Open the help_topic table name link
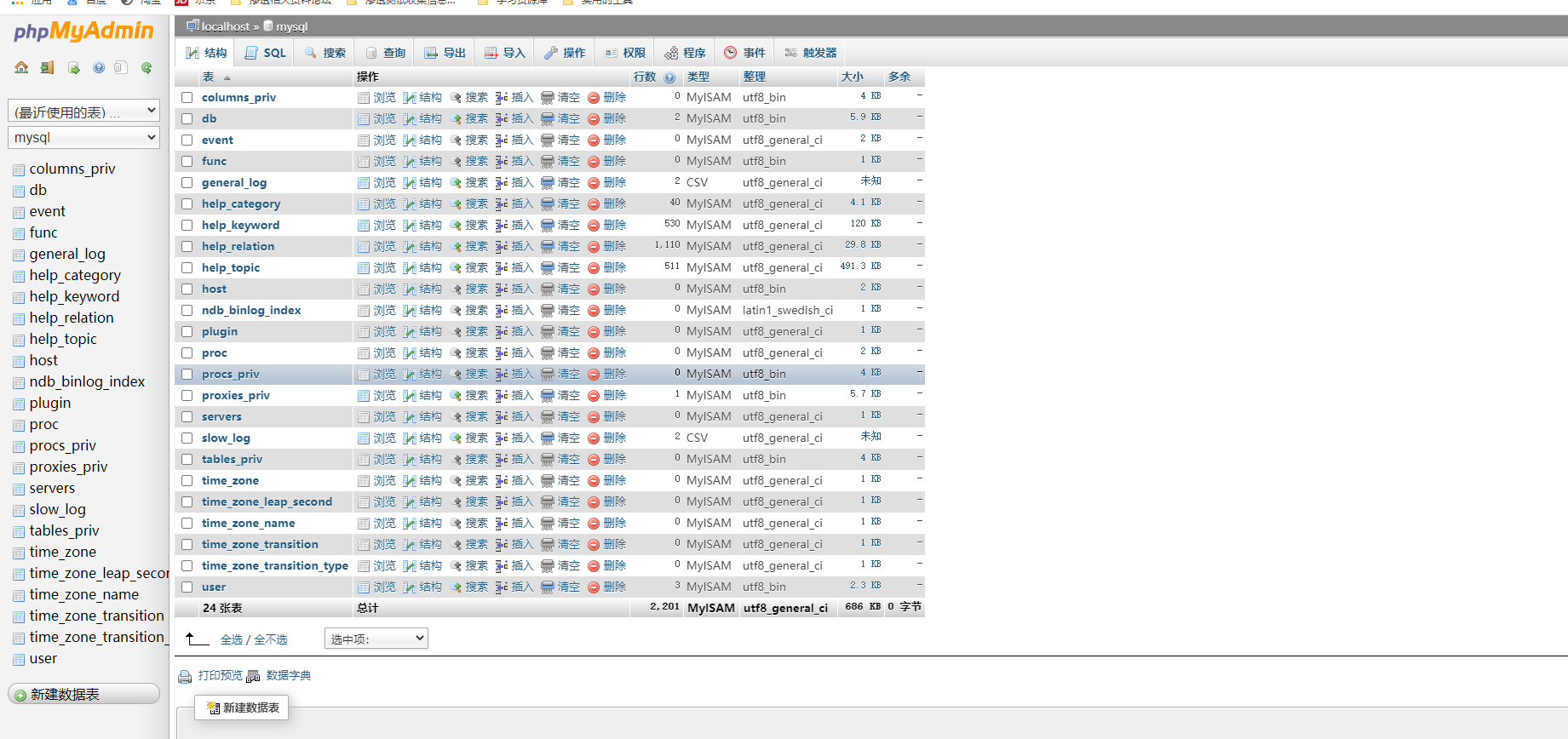 coord(231,268)
